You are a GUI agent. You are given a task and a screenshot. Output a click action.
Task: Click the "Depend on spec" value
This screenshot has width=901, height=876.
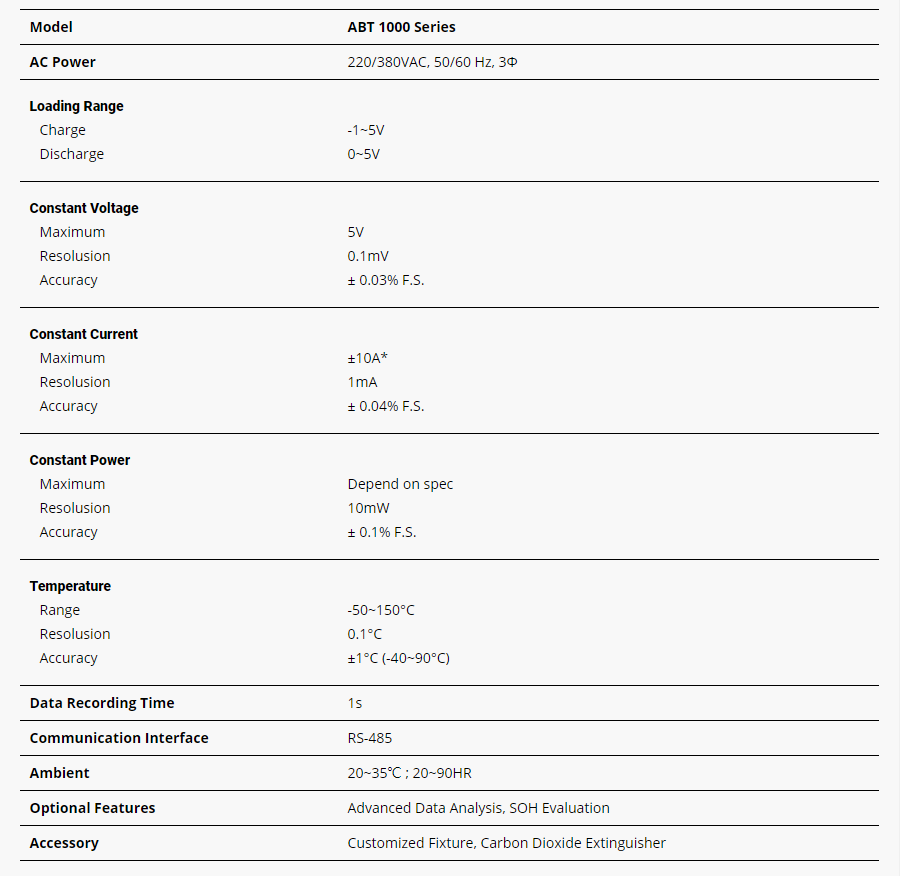(400, 484)
